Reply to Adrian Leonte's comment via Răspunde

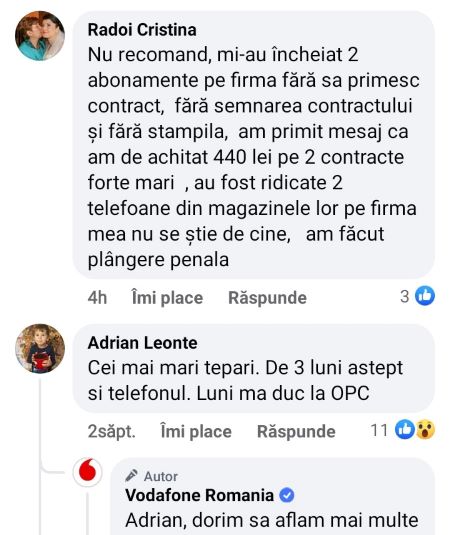click(x=296, y=431)
